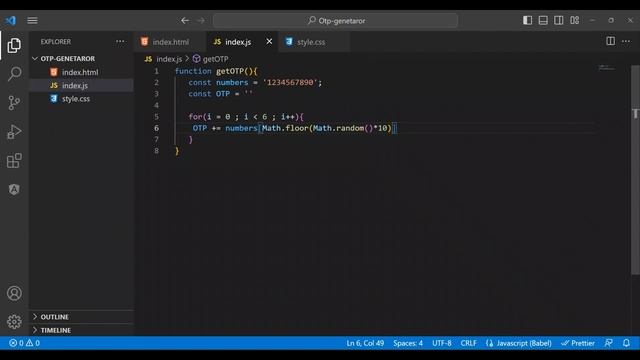Toggle the secondary side bar layout icon
This screenshot has width=640, height=360.
[x=558, y=20]
